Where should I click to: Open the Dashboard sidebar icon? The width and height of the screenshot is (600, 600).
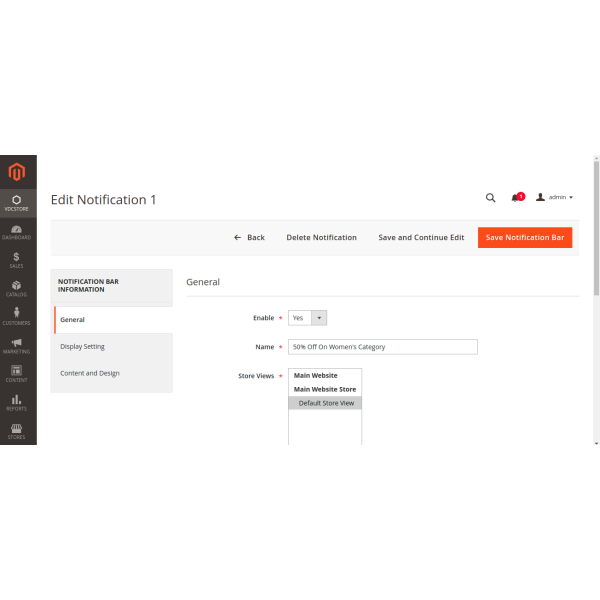coord(16,231)
